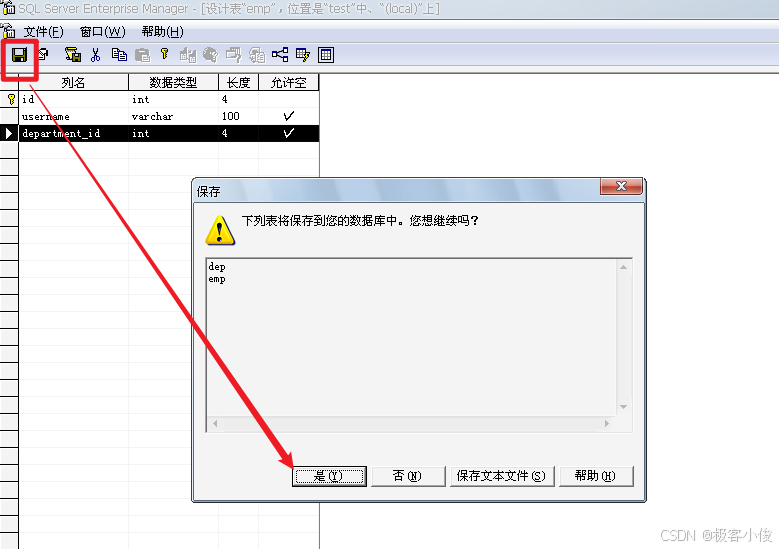Click 是(Y) to confirm saving
Image resolution: width=779 pixels, height=549 pixels.
pos(329,476)
